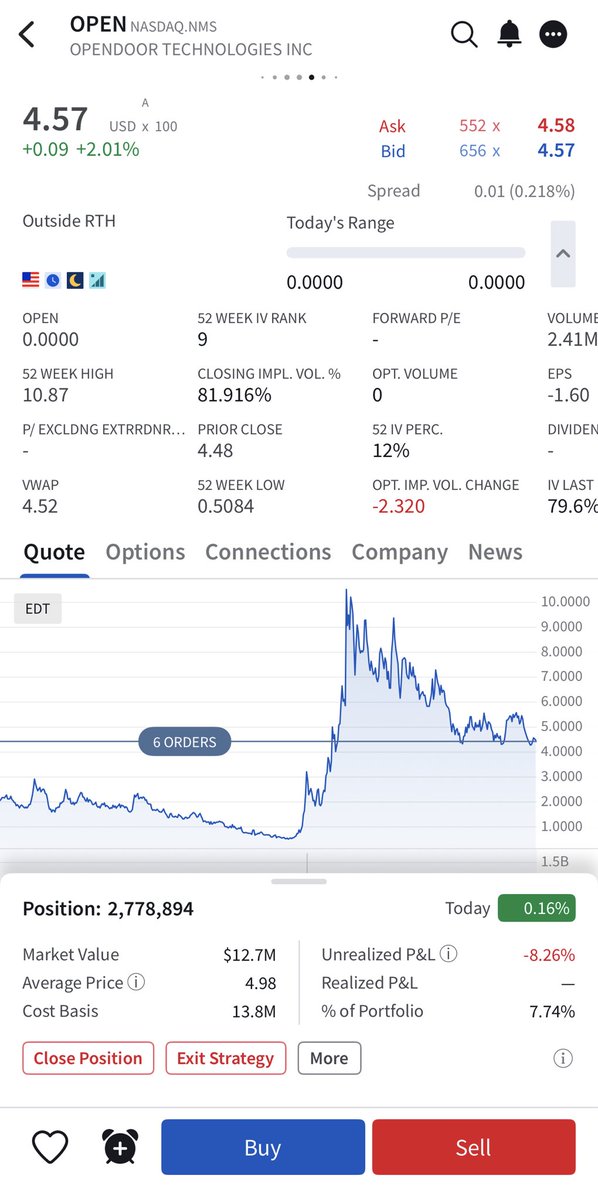Viewport: 598px width, 1200px height.
Task: Tap the OPENDOOR TECHNOLOGIES INC title
Action: [x=191, y=49]
